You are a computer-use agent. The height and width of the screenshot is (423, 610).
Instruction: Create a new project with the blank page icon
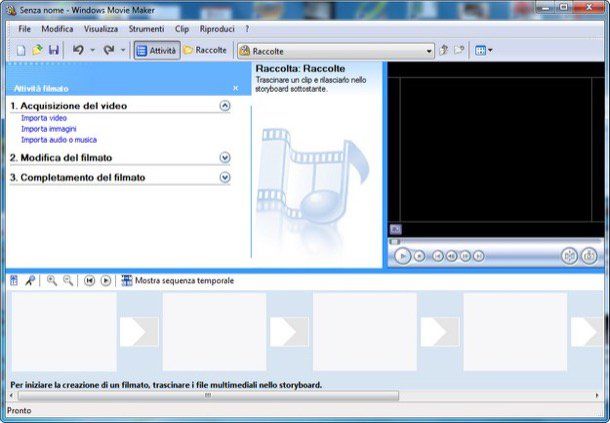(21, 50)
